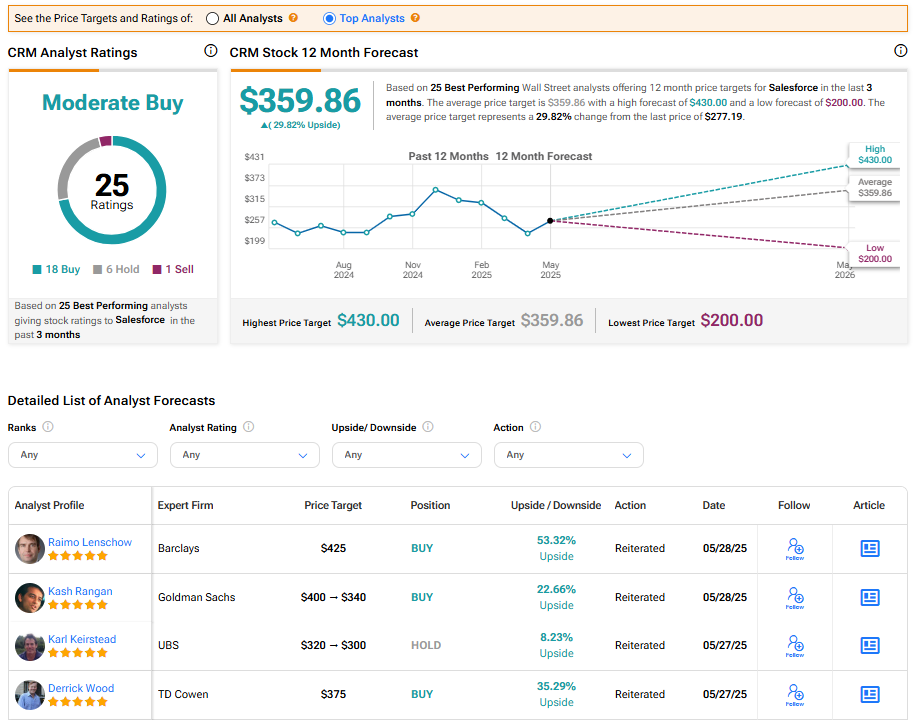Select the All Analysts radio button
Image resolution: width=916 pixels, height=720 pixels.
pos(213,19)
